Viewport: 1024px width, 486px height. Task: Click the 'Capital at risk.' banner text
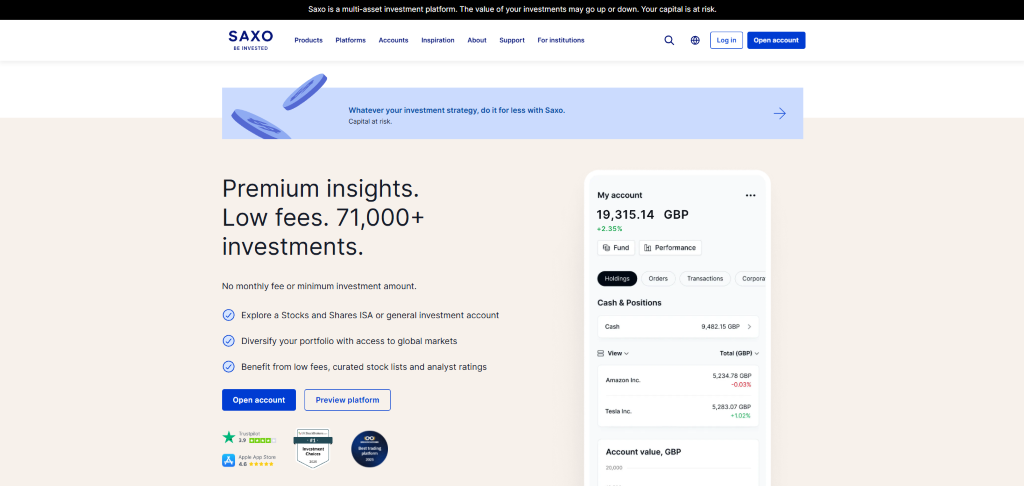pos(370,122)
